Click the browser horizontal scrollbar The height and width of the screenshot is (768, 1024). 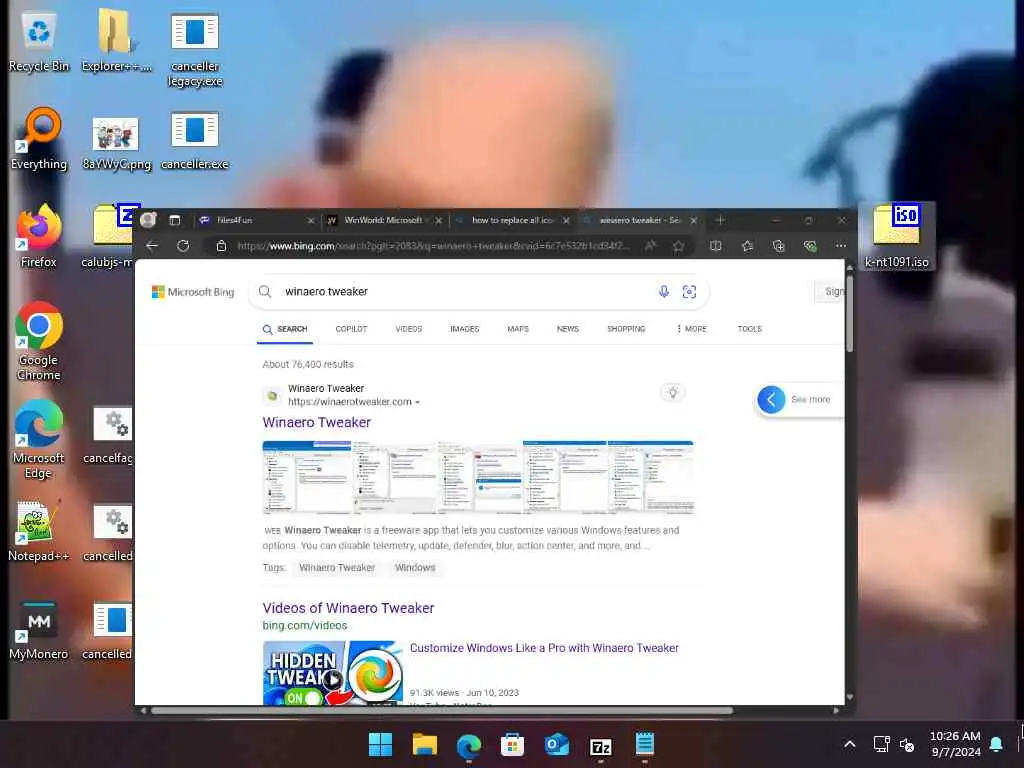click(x=441, y=711)
